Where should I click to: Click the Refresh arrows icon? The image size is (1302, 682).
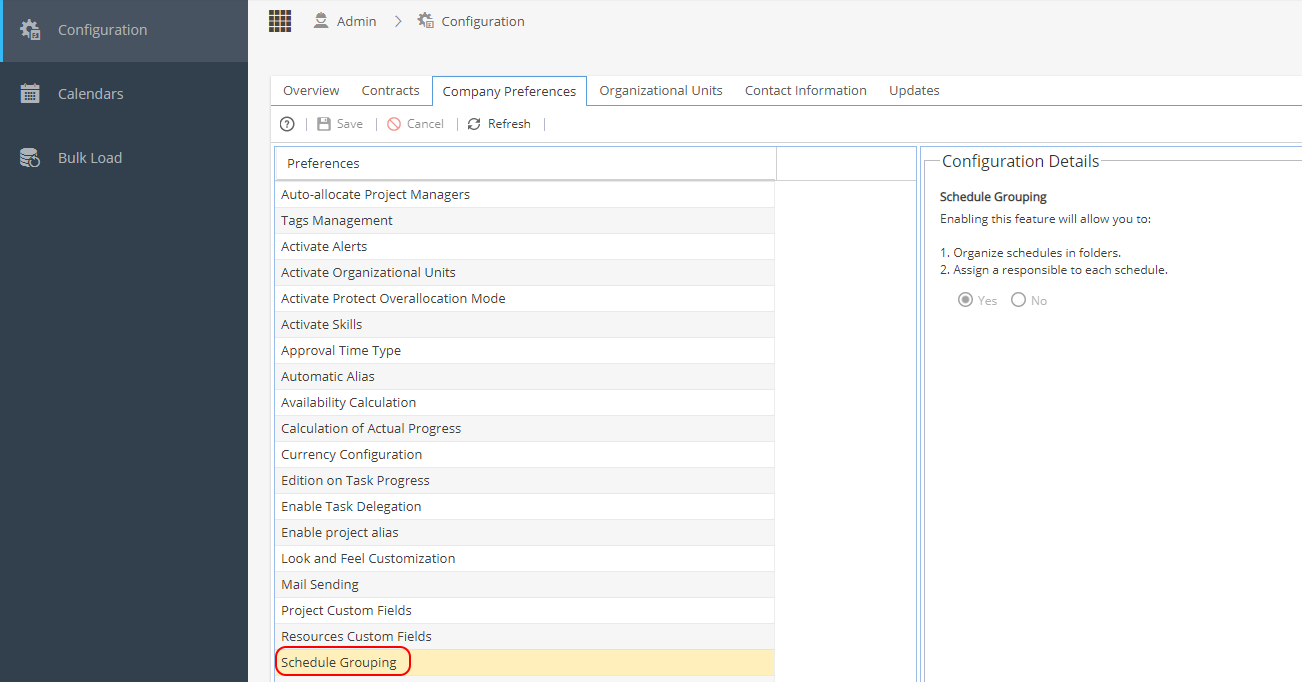[474, 124]
